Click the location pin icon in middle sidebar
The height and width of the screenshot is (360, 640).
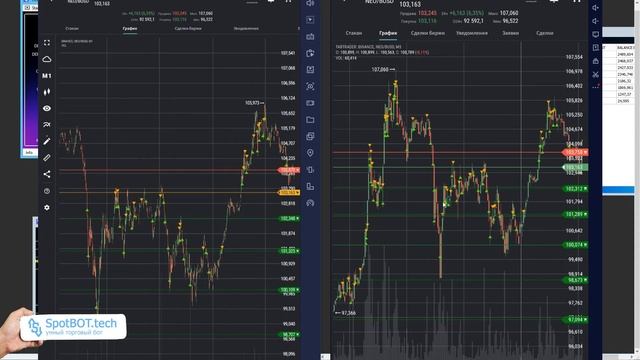tap(310, 153)
